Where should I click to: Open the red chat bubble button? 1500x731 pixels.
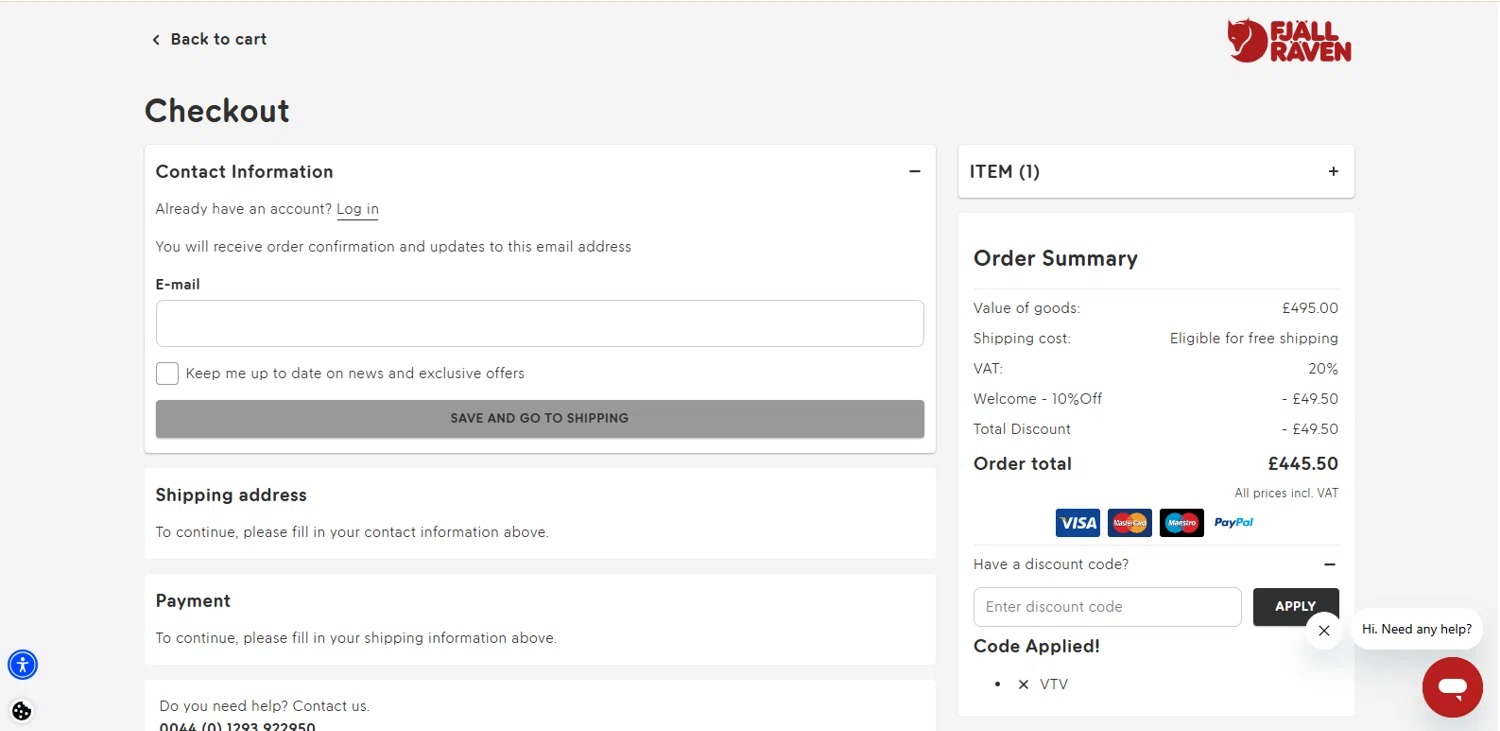[1452, 687]
